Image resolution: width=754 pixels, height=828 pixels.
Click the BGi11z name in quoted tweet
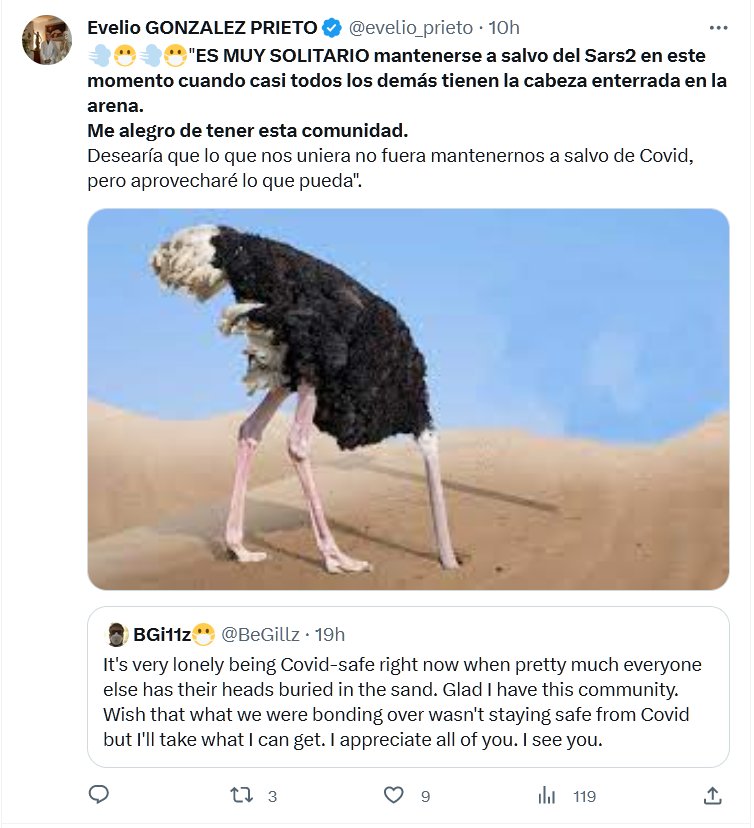[161, 634]
